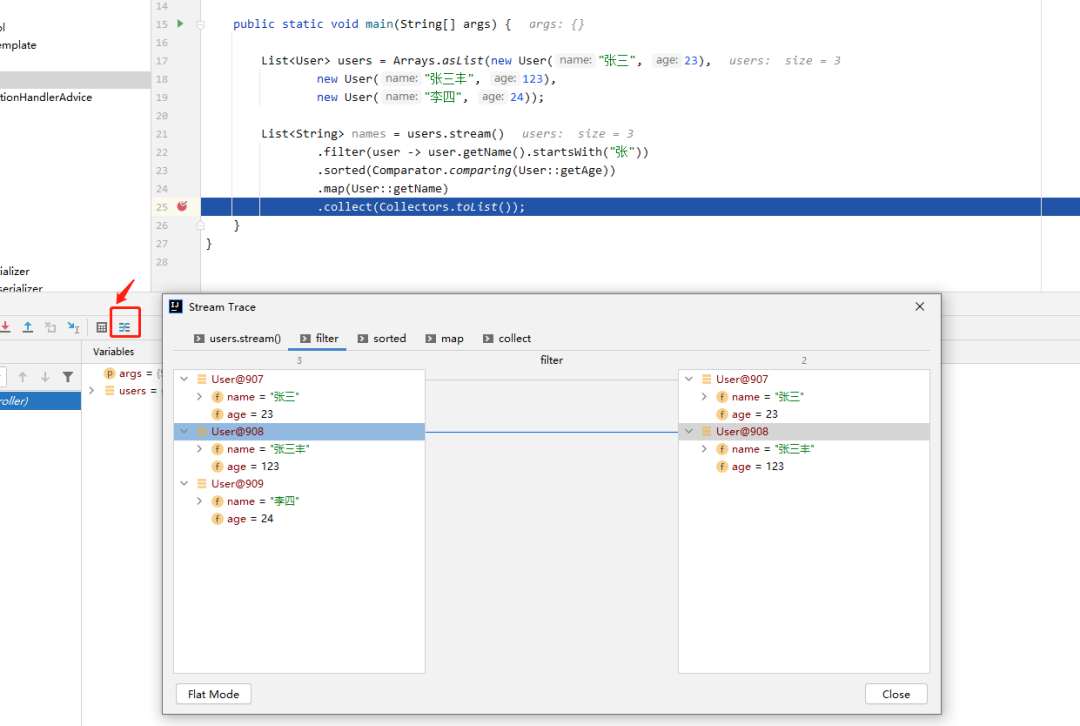
Task: Switch to the map tab in Stream Trace
Action: click(444, 338)
